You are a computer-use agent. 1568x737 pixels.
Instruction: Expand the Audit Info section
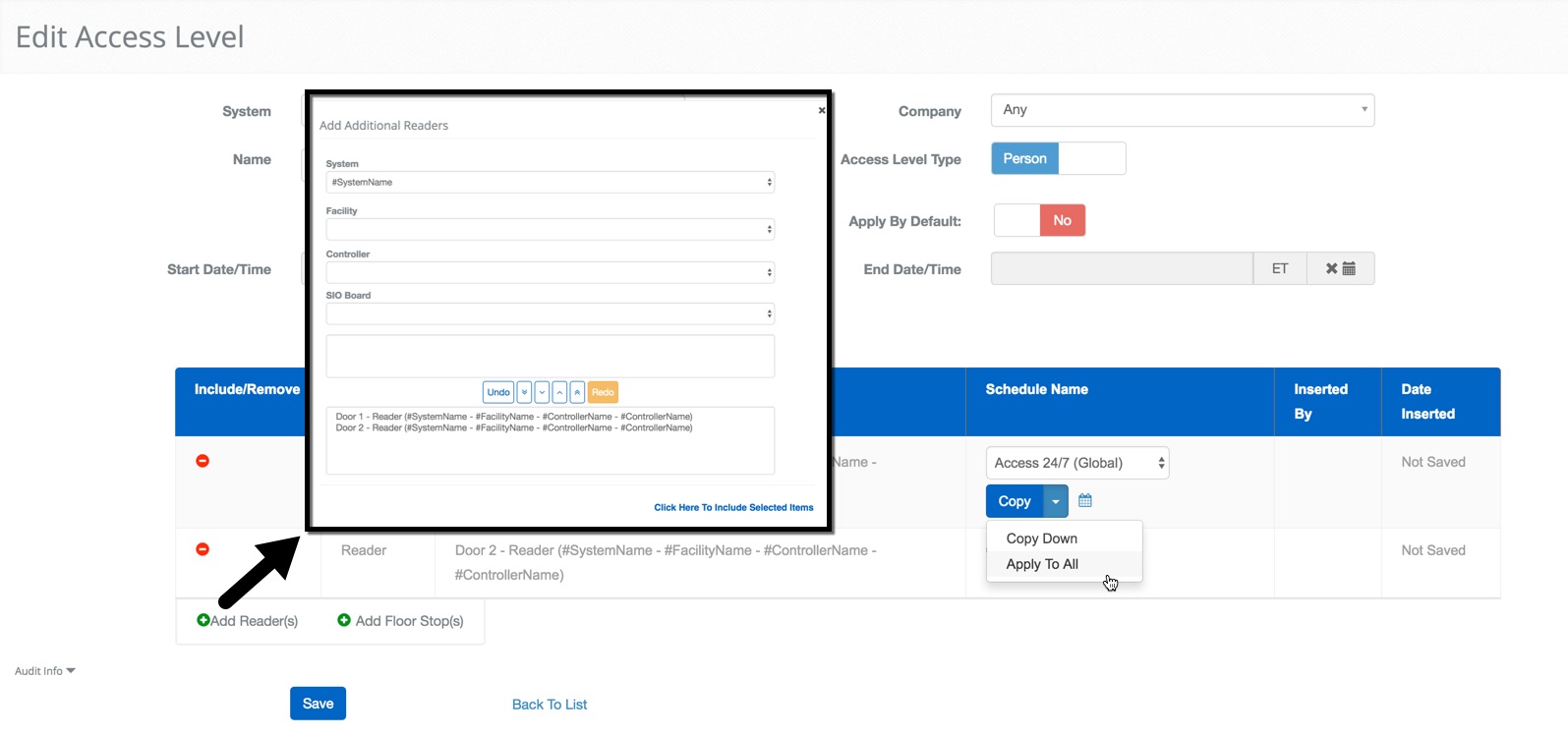tap(45, 671)
